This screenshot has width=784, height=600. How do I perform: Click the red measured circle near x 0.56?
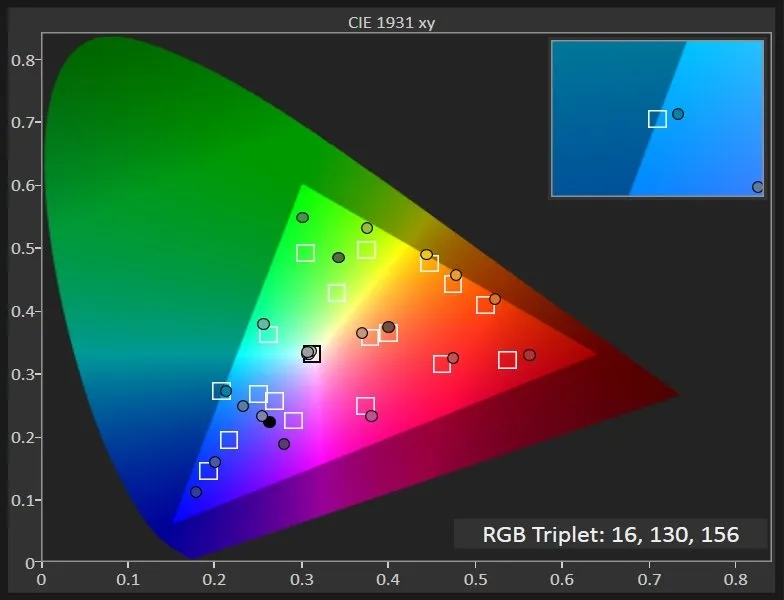click(530, 355)
